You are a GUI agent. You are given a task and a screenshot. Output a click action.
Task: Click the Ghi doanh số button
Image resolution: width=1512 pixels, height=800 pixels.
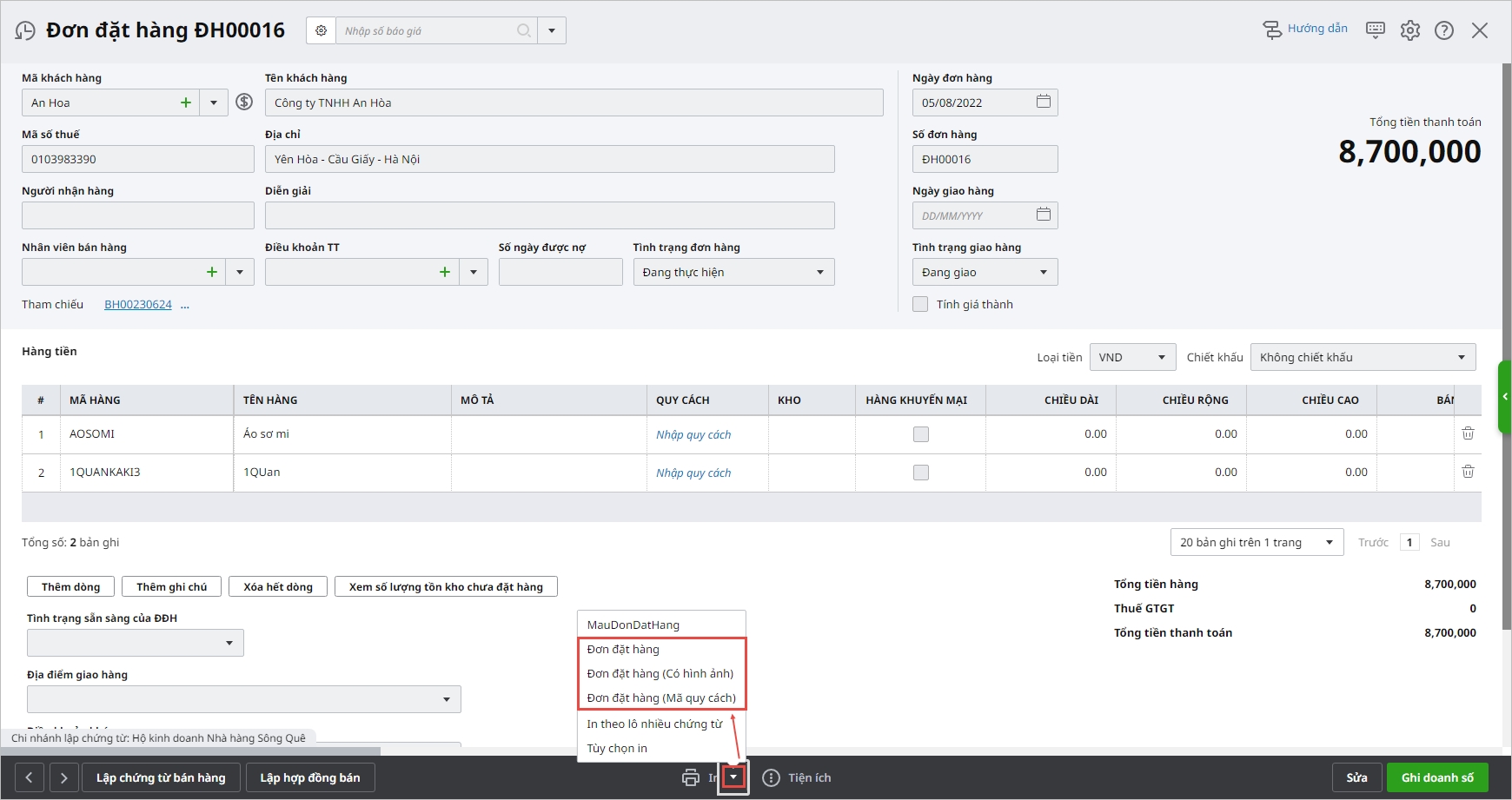click(x=1437, y=777)
